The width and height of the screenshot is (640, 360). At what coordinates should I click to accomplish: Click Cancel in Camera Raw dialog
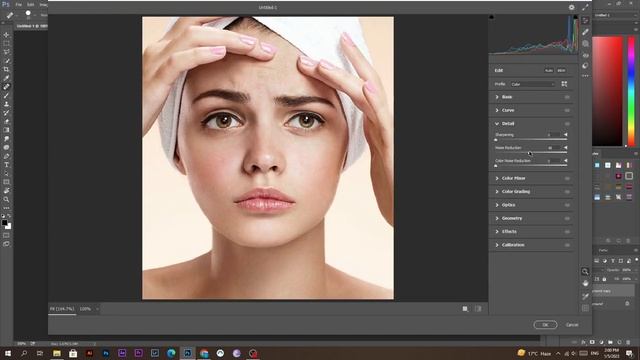coord(572,325)
